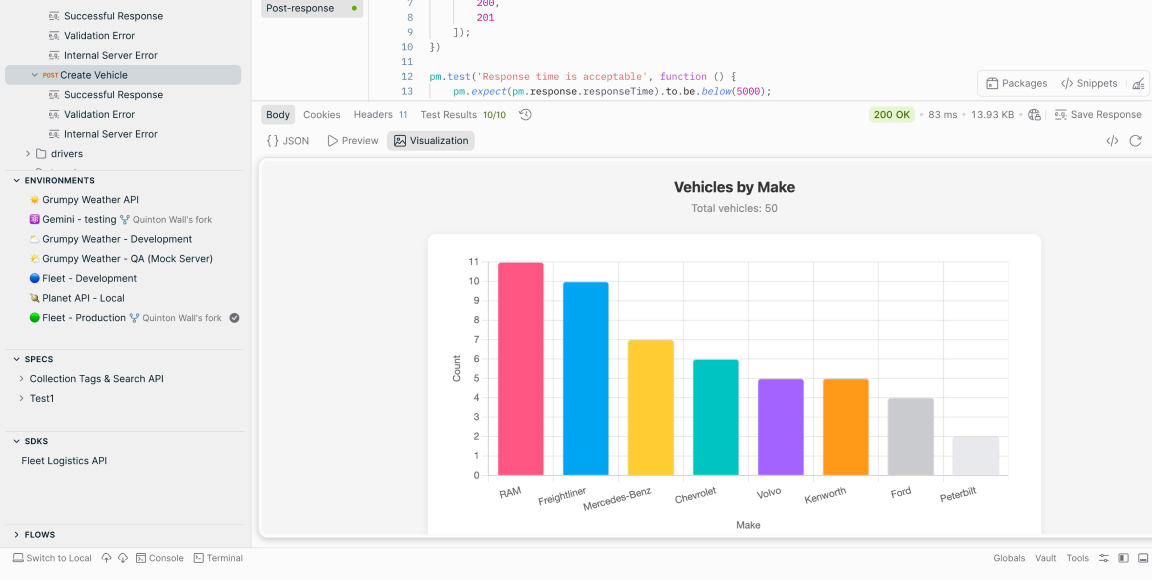The width and height of the screenshot is (1152, 580).
Task: Click the cloud upload icon in the status bar
Action: point(107,558)
